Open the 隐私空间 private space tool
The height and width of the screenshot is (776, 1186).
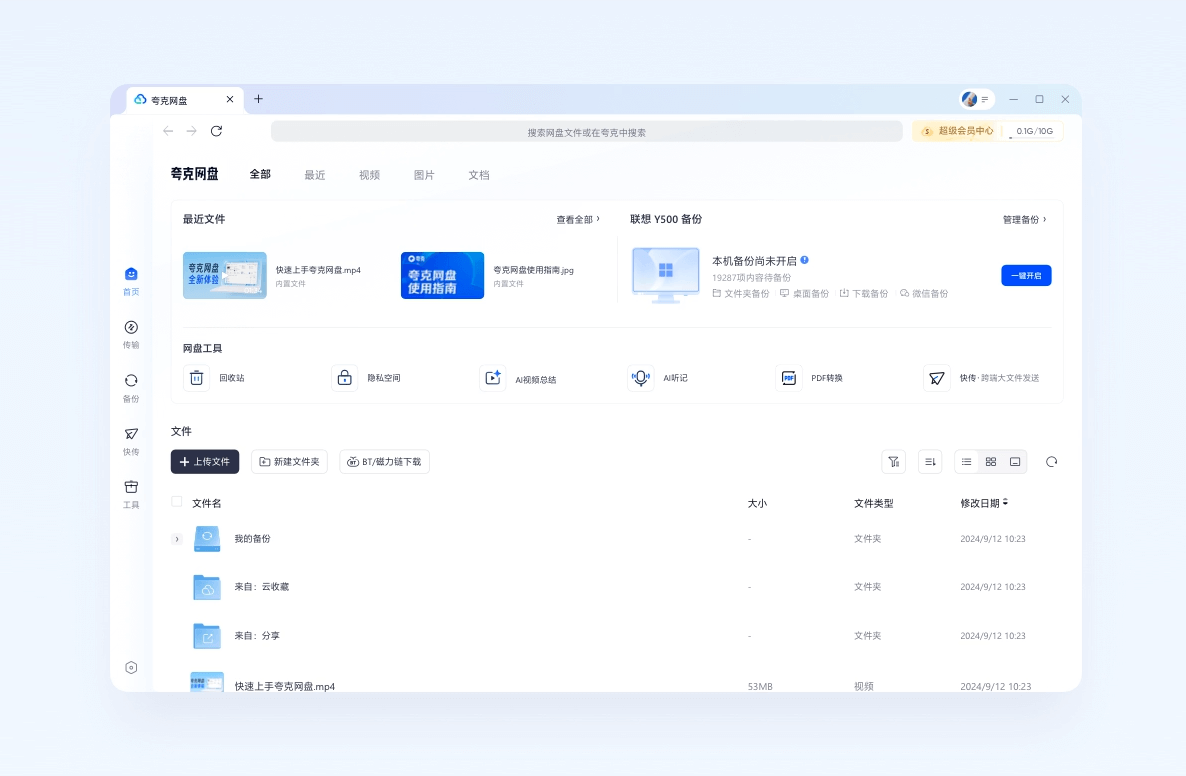pos(366,377)
